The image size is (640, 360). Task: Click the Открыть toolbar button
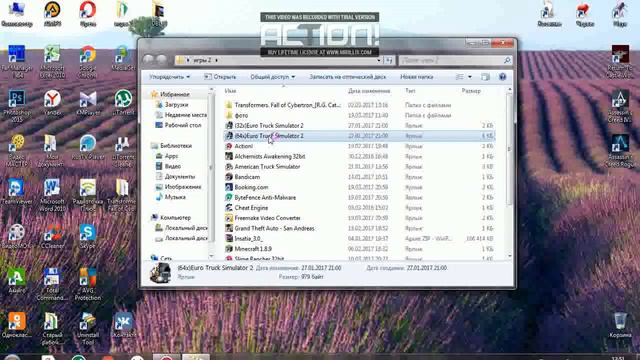220,77
